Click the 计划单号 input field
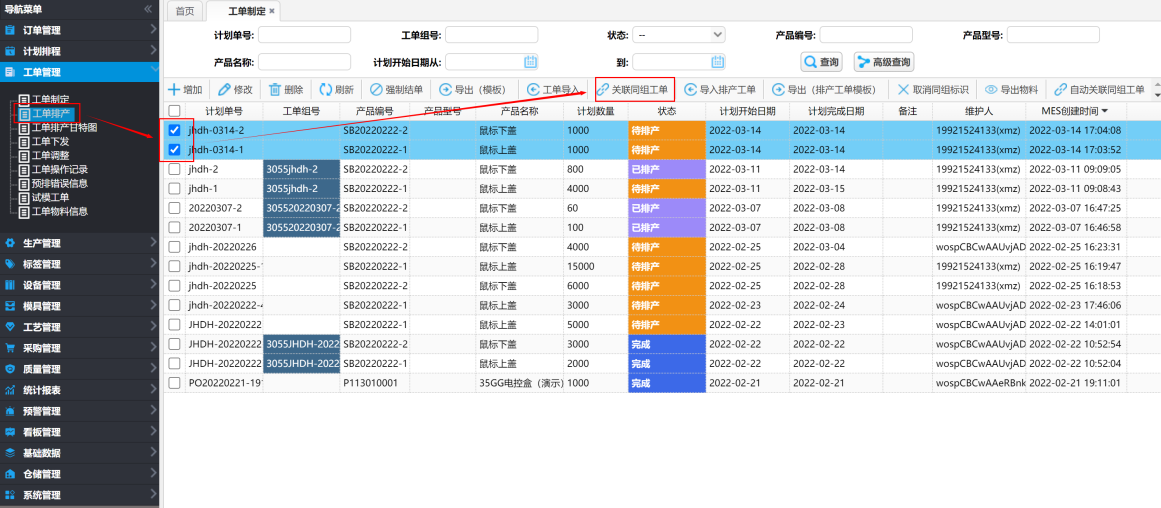 [x=304, y=35]
